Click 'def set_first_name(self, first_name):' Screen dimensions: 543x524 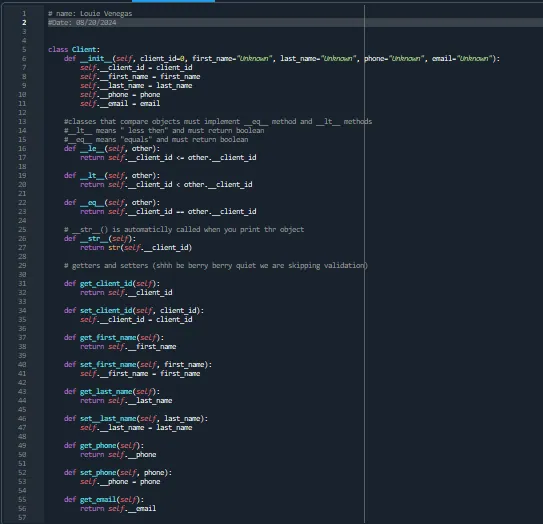pos(138,365)
